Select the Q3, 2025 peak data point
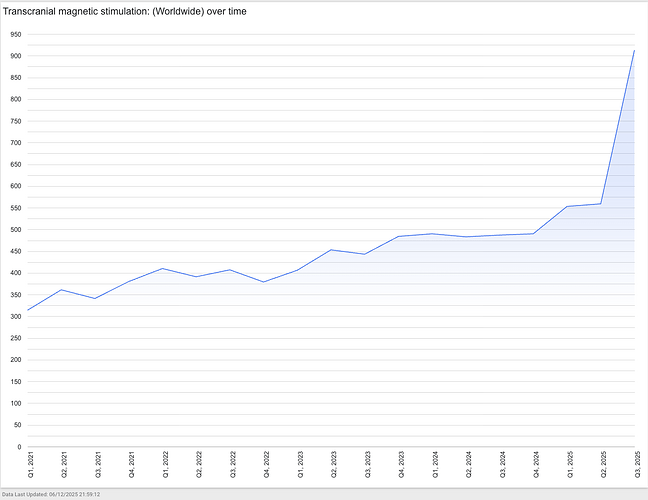 click(635, 50)
